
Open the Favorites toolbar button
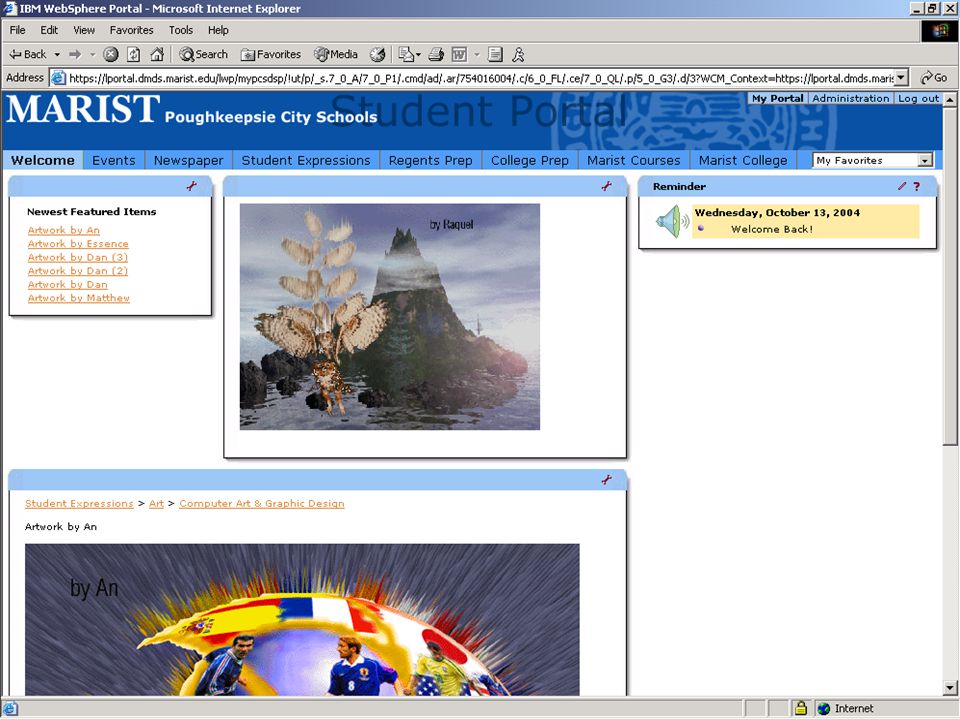pos(271,54)
